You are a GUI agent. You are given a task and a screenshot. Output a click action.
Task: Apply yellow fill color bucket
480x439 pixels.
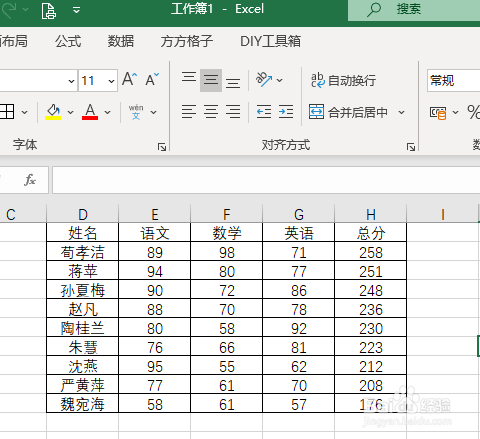click(53, 112)
